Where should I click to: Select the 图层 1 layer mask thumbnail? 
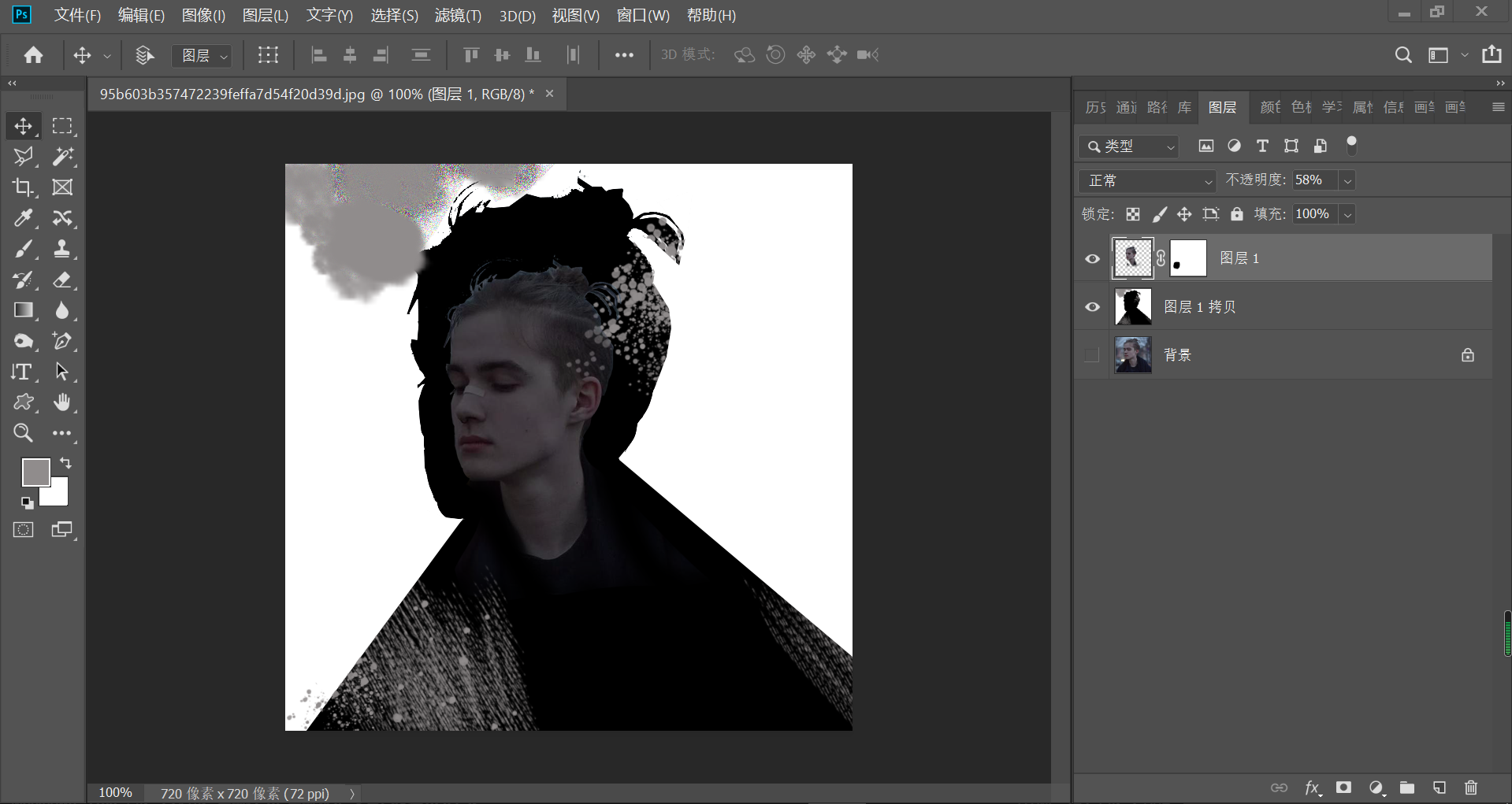click(1188, 258)
